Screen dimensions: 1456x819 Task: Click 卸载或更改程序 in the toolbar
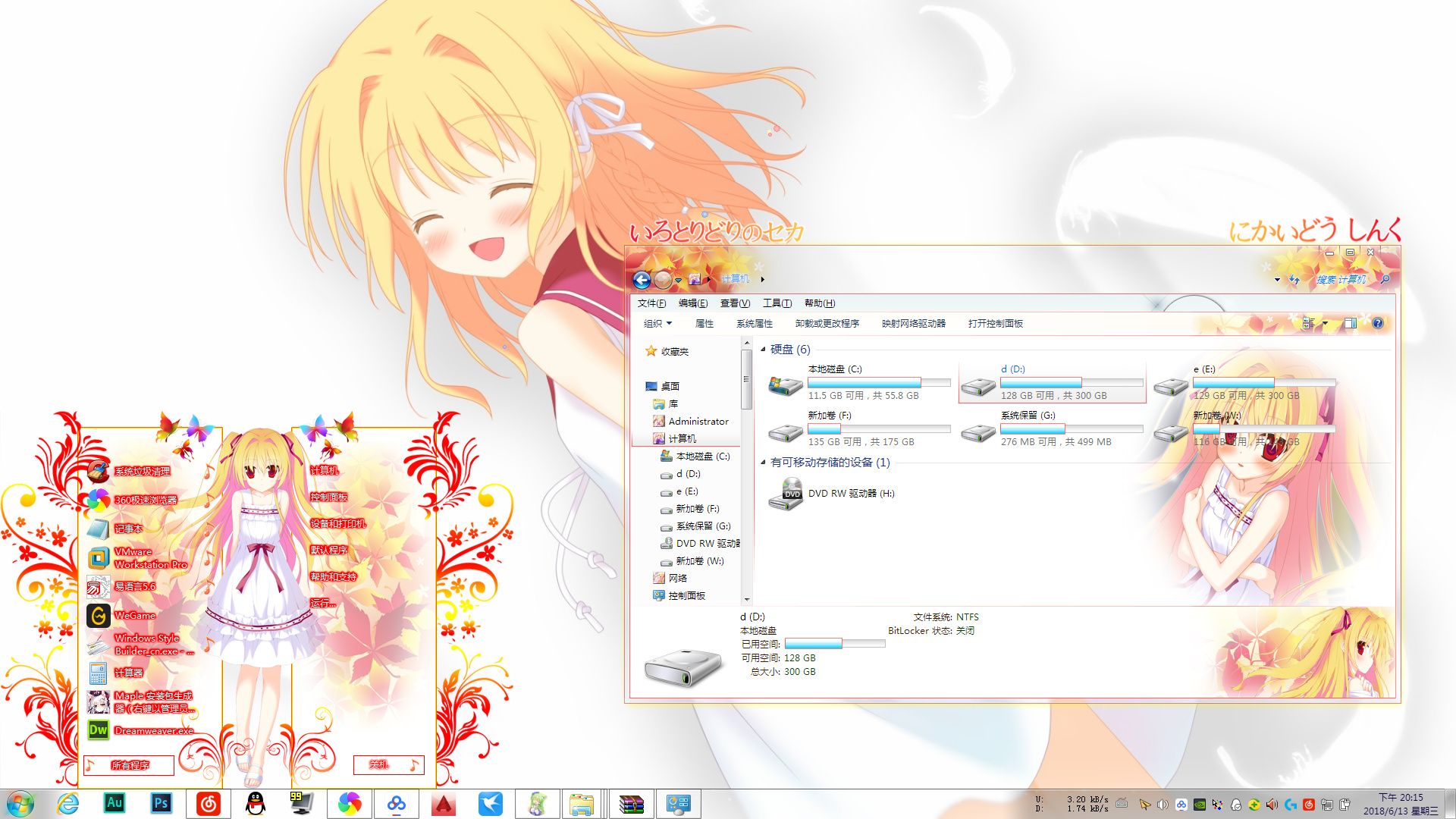[x=827, y=324]
